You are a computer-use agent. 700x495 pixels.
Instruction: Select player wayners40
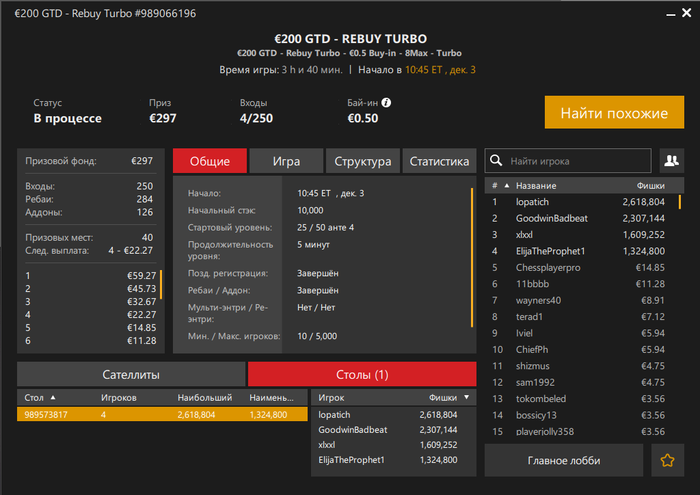pos(582,300)
